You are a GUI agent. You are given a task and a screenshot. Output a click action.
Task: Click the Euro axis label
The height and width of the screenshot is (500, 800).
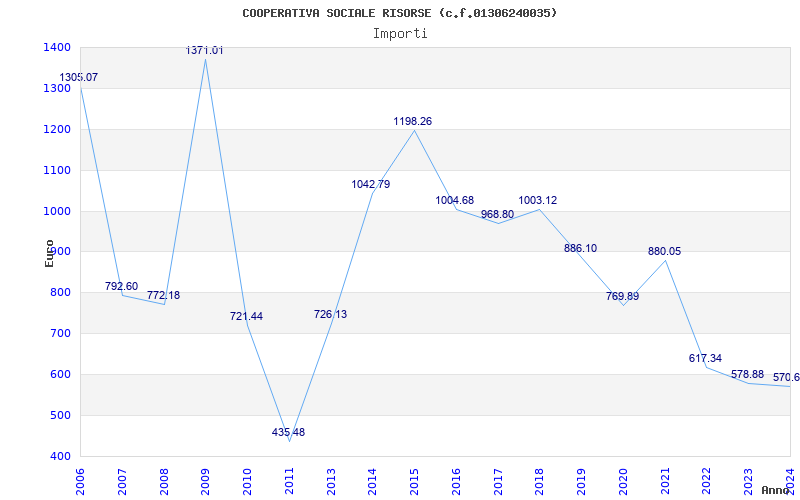tap(49, 253)
